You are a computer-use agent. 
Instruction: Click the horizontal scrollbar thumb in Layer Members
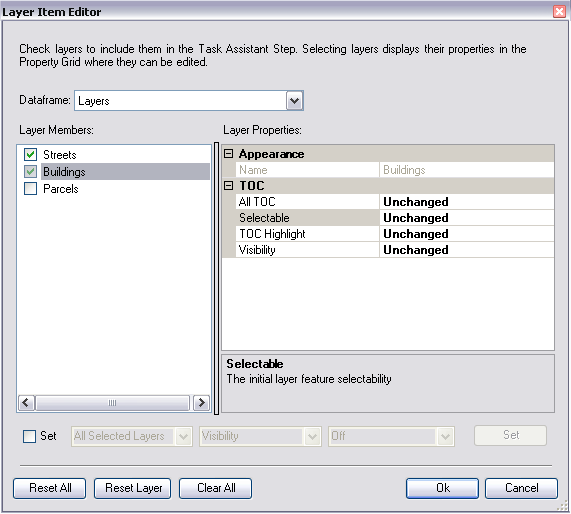pos(113,403)
